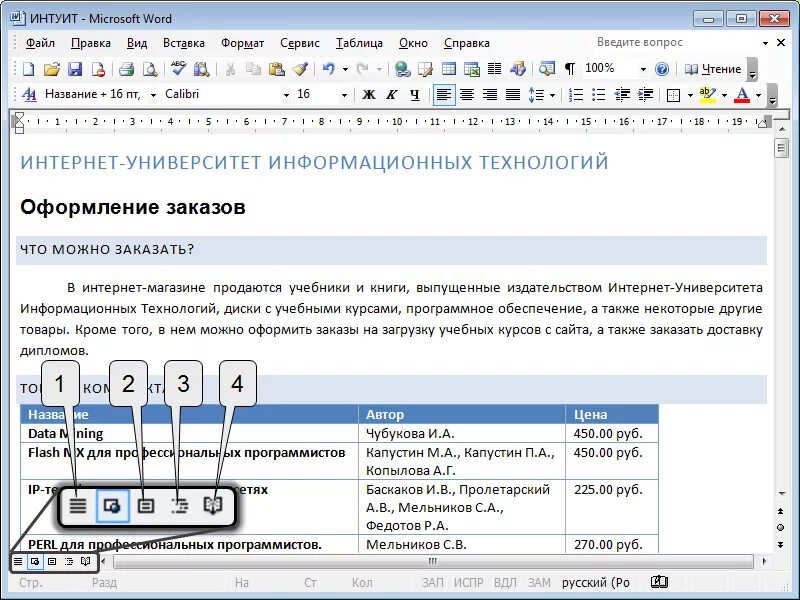
Task: Toggle italic (К) formatting
Action: click(391, 95)
